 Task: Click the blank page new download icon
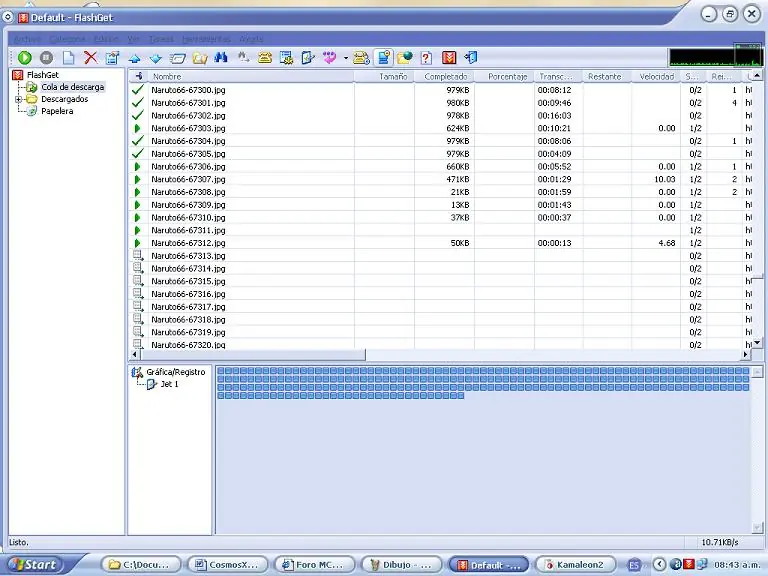coord(69,58)
